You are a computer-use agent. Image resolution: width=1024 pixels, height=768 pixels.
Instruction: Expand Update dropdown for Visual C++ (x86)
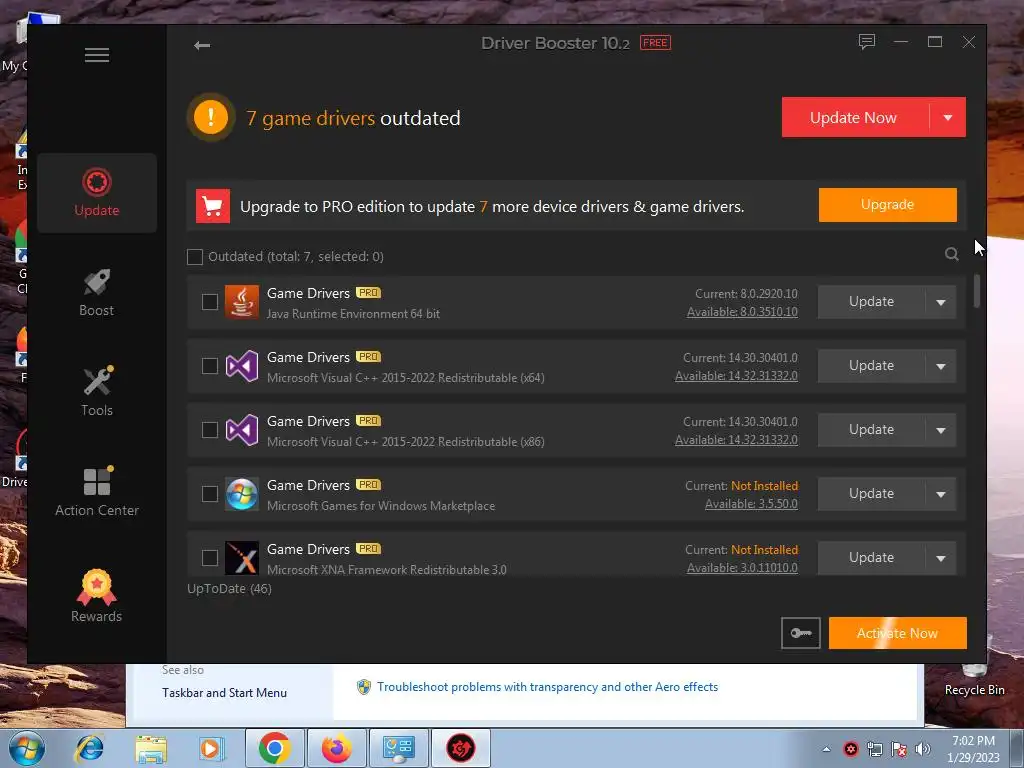pos(941,430)
